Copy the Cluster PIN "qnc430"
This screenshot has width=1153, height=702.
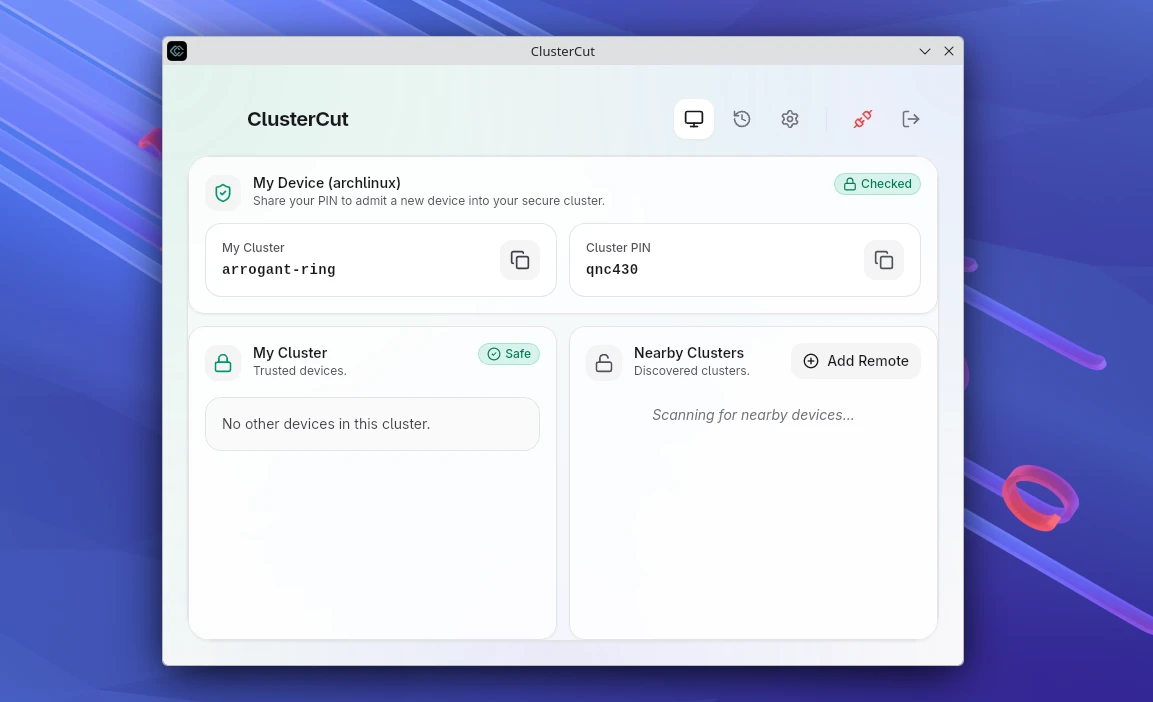[x=884, y=259]
